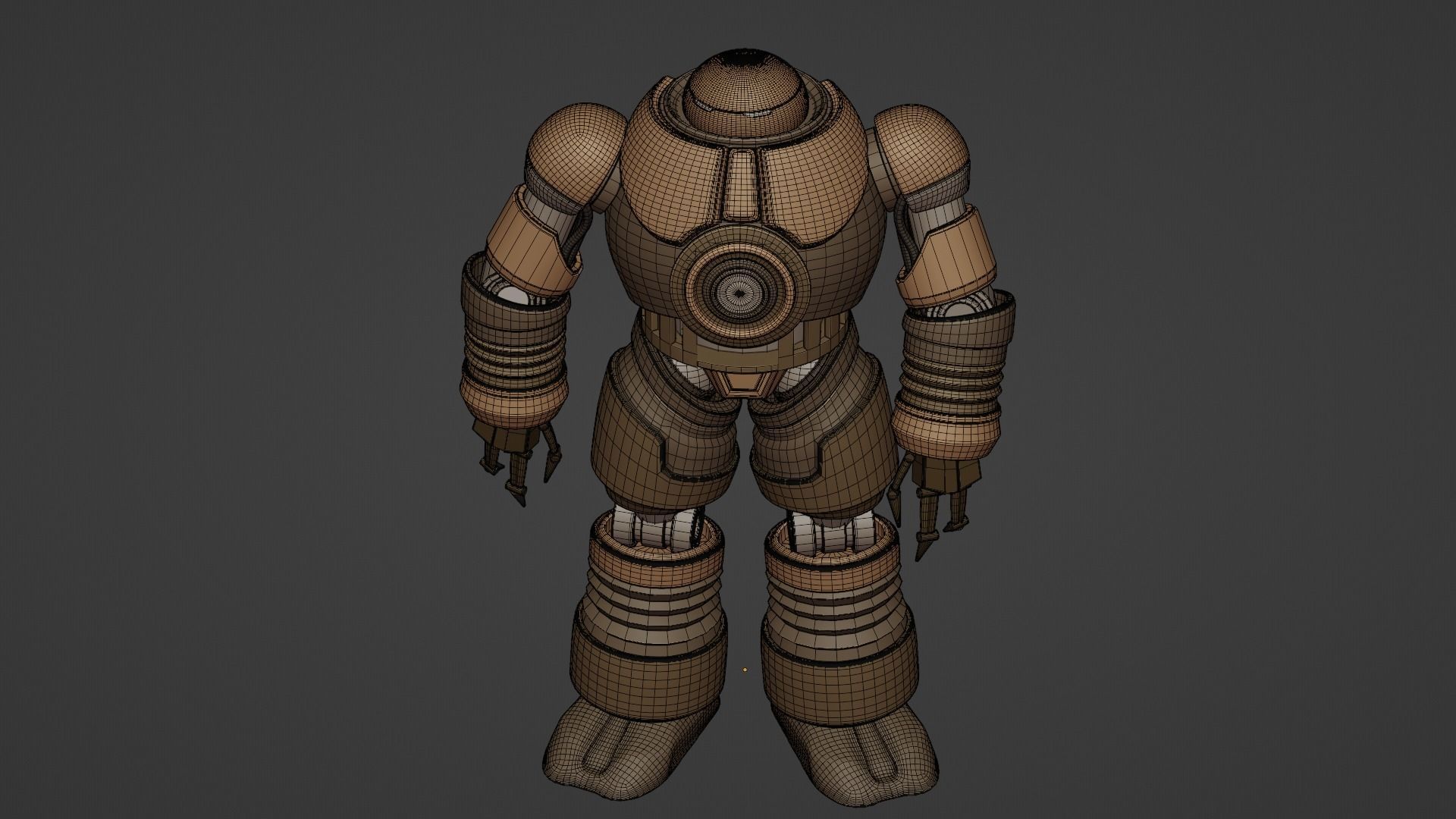The image size is (1456, 819).
Task: Select the small orange origin point dot
Action: click(x=745, y=670)
